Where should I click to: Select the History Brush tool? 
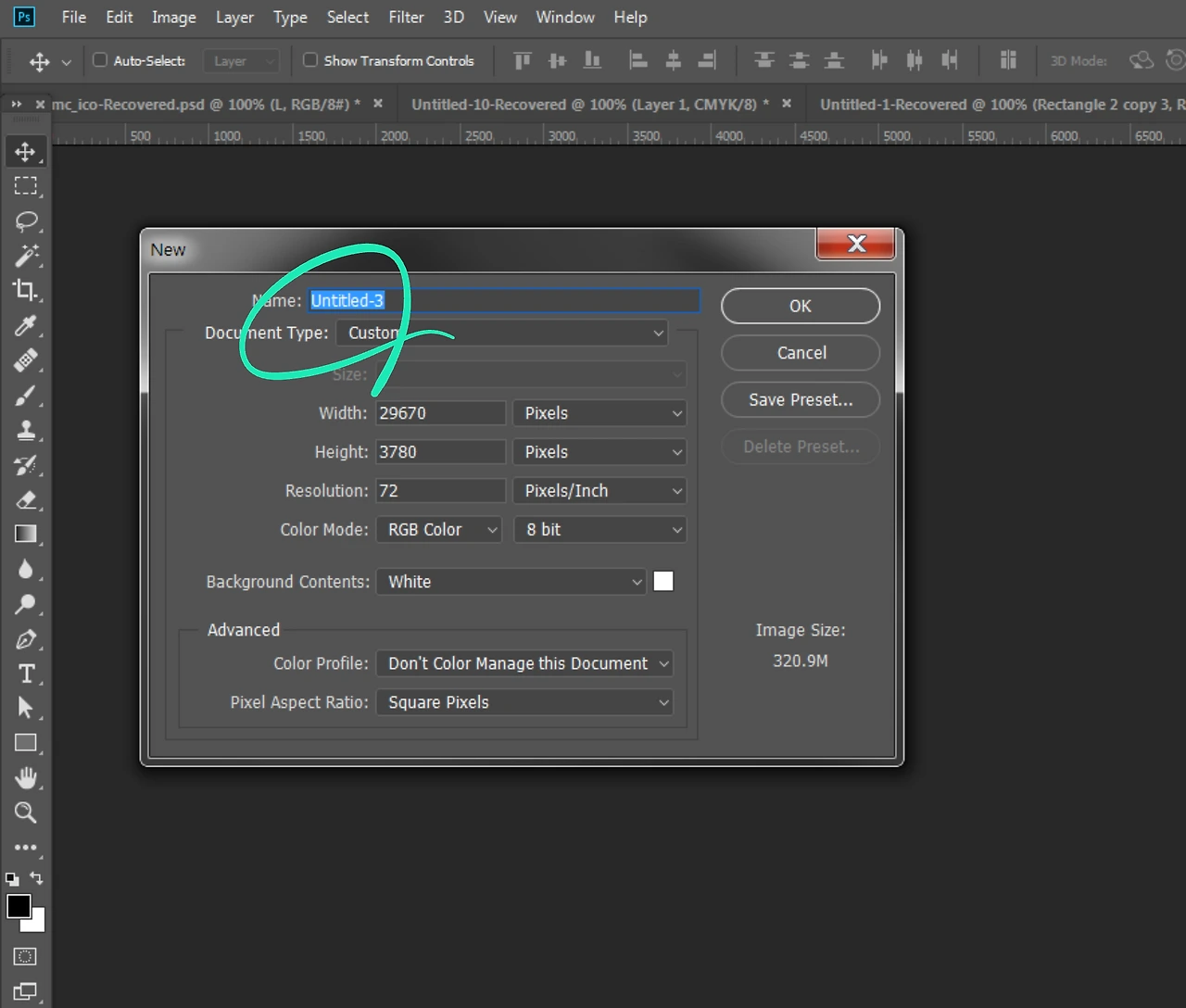[25, 464]
